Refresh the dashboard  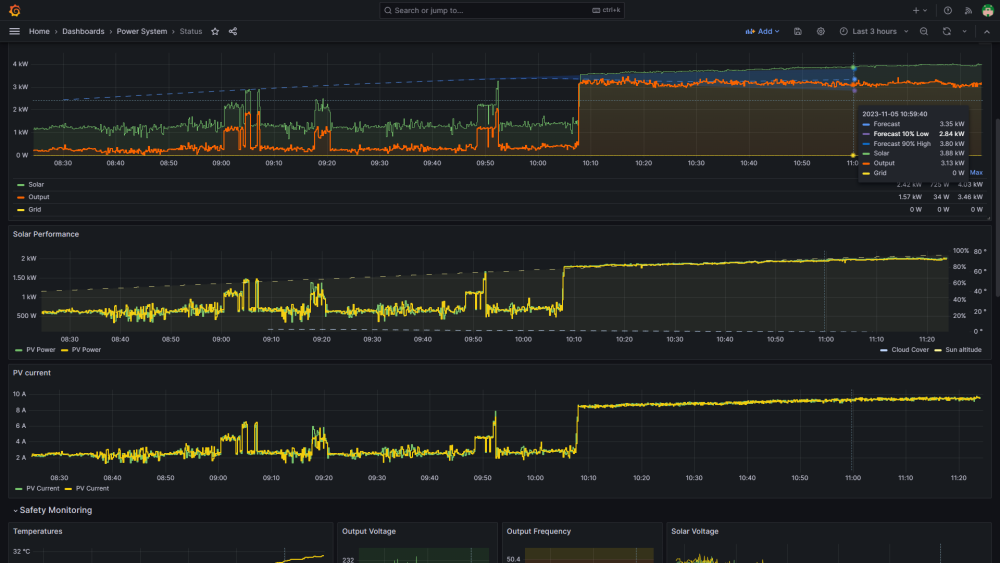click(x=946, y=31)
